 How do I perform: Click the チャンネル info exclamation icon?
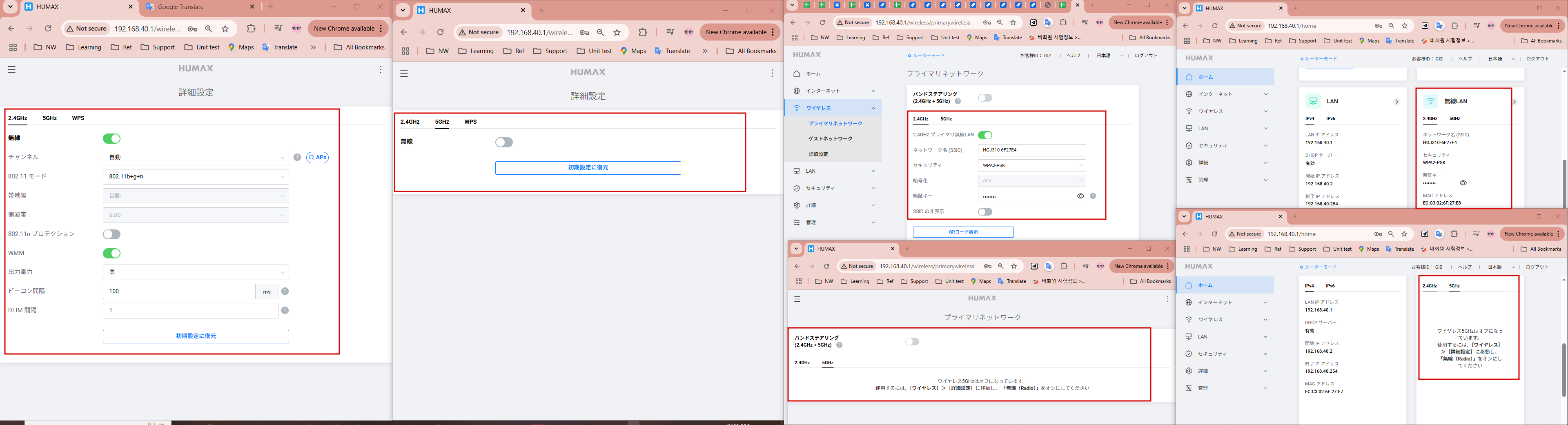[297, 157]
